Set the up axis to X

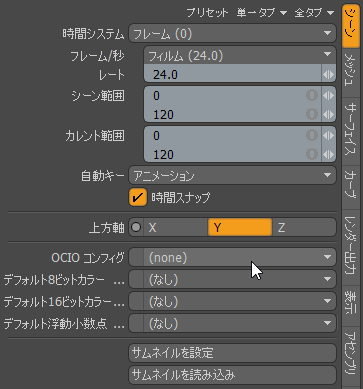[x=176, y=227]
